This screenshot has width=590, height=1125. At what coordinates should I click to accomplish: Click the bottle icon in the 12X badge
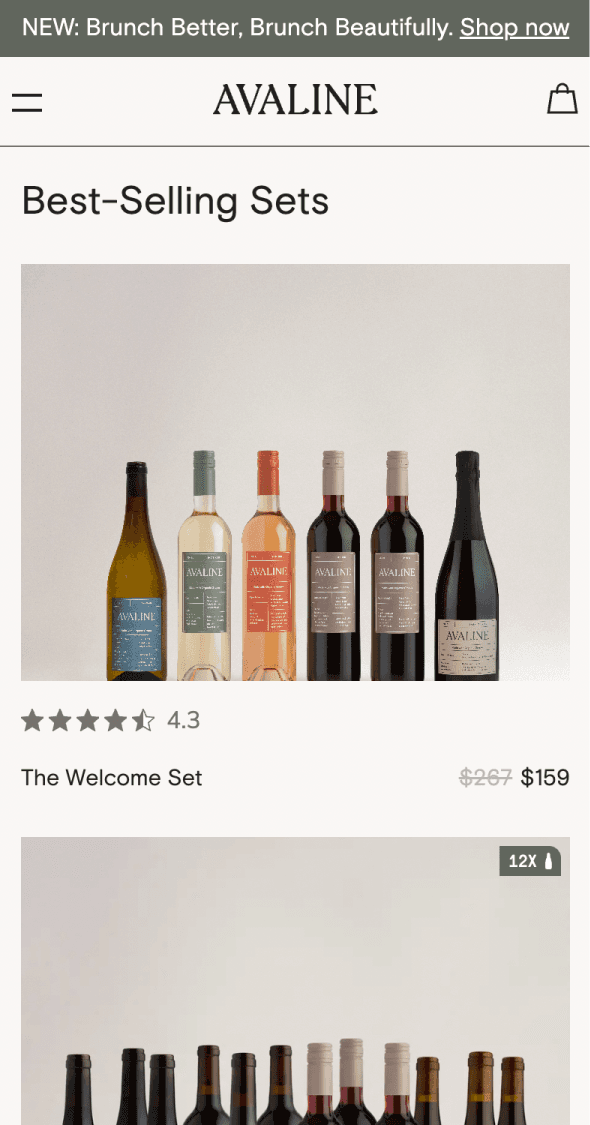click(x=548, y=861)
